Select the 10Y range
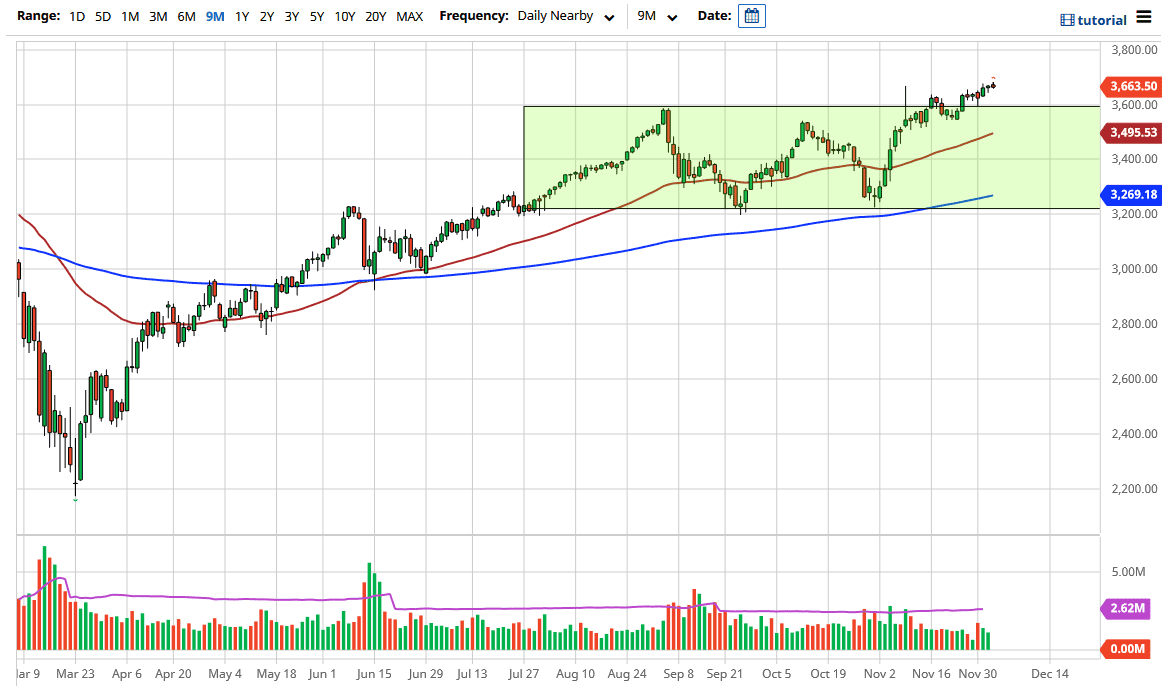 [x=345, y=16]
